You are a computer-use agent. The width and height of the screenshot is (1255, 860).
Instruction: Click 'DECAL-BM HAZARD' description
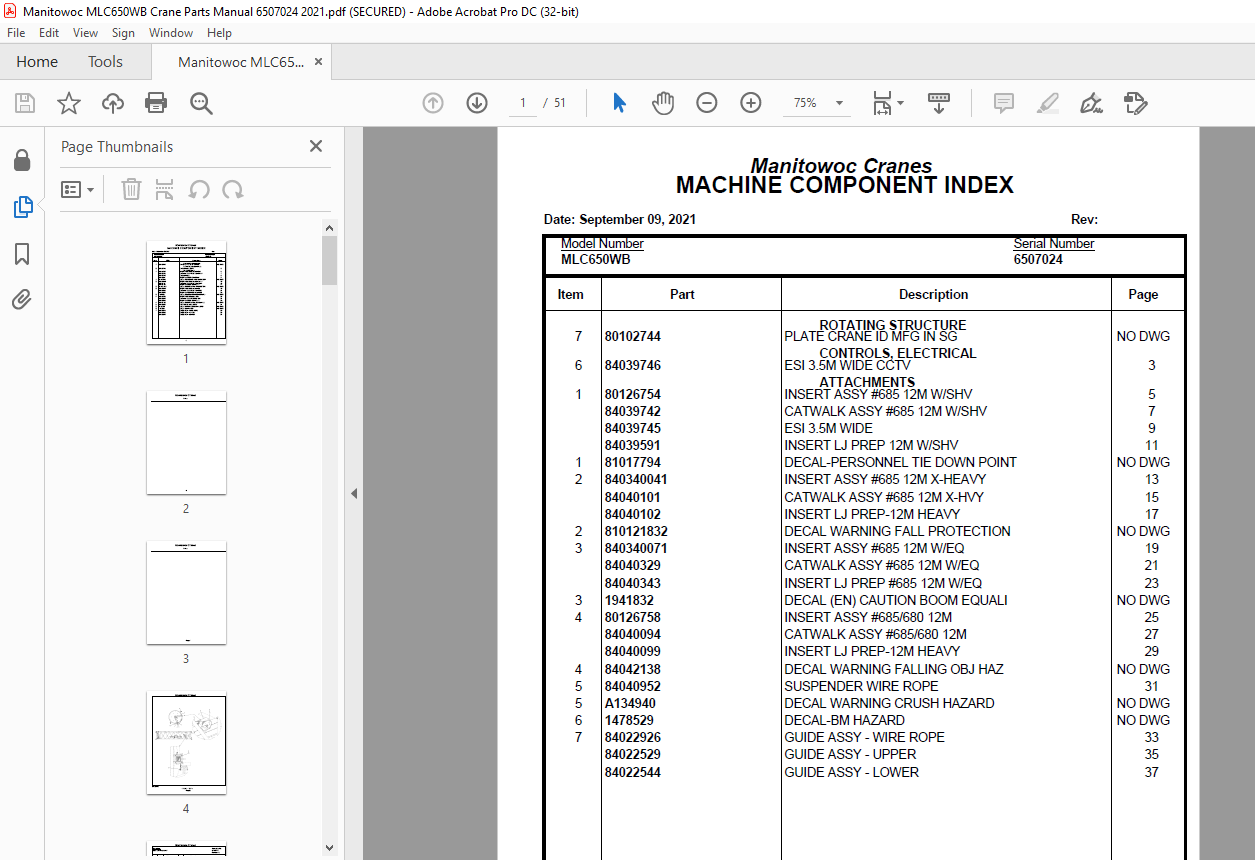pos(844,720)
